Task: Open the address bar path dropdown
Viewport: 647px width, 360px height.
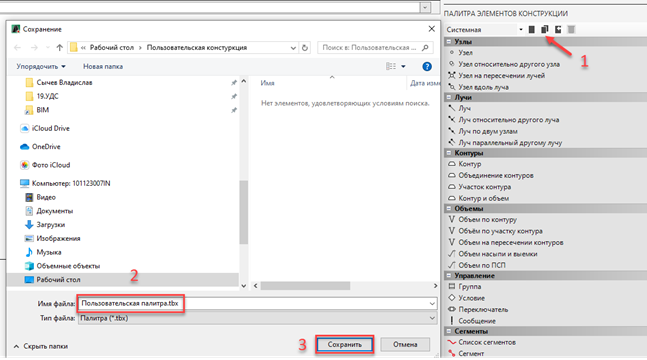Action: point(293,48)
